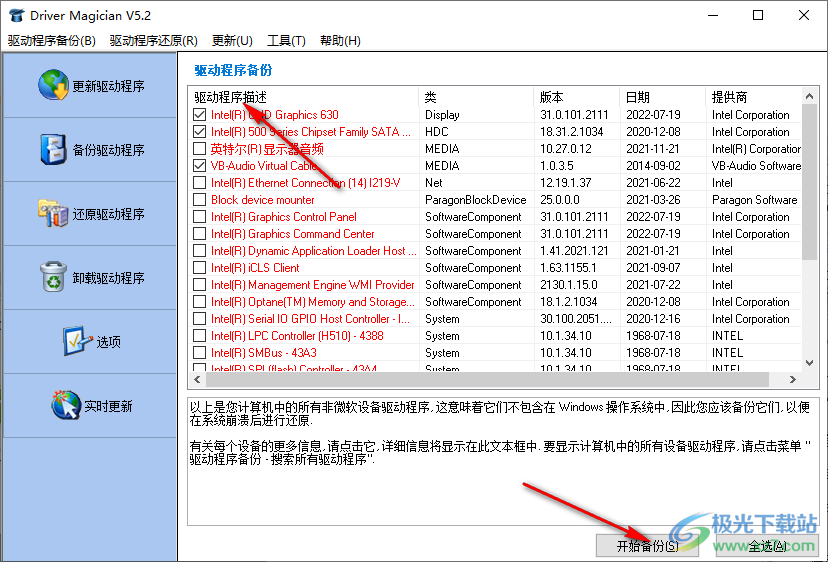Click the 选项 checklist icon
Screen dimensions: 828x562
tap(78, 341)
